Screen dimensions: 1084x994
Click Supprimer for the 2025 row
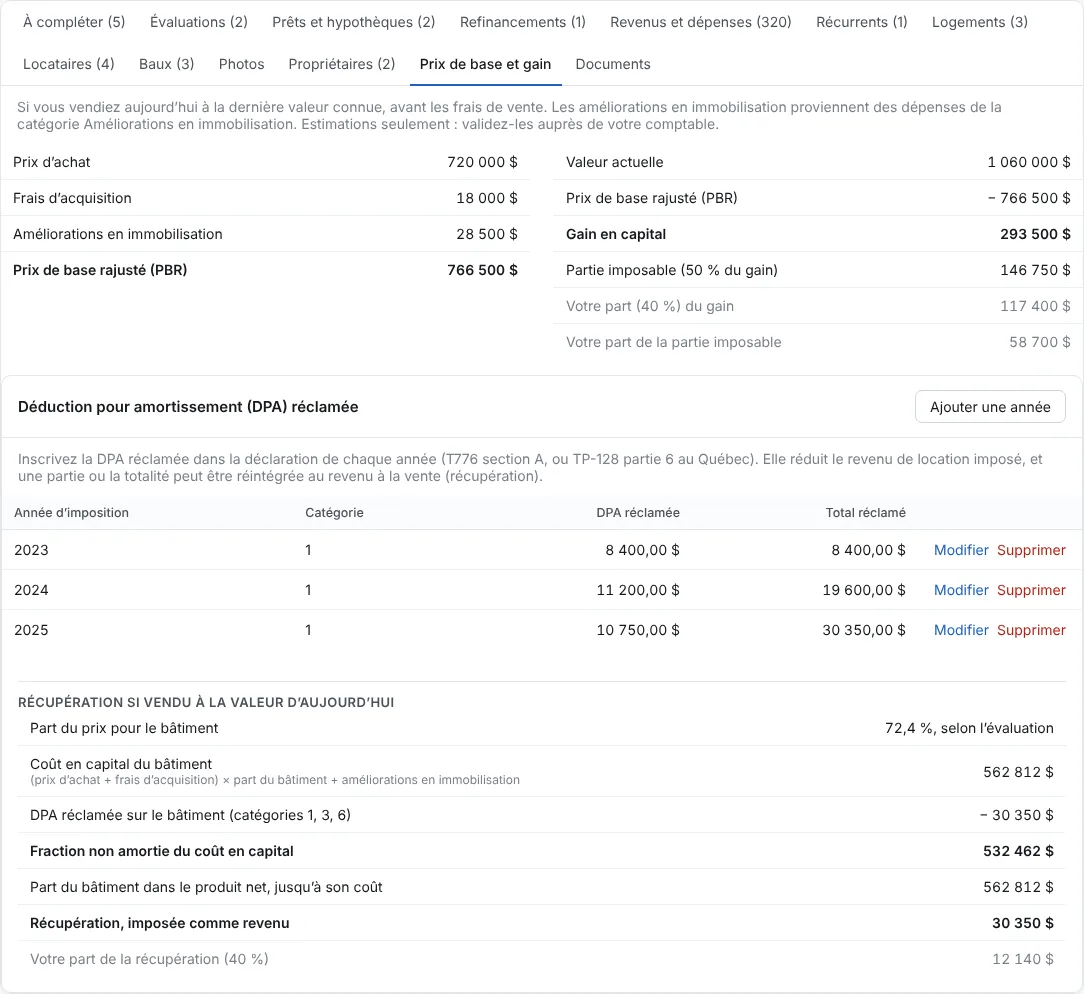pos(1031,630)
